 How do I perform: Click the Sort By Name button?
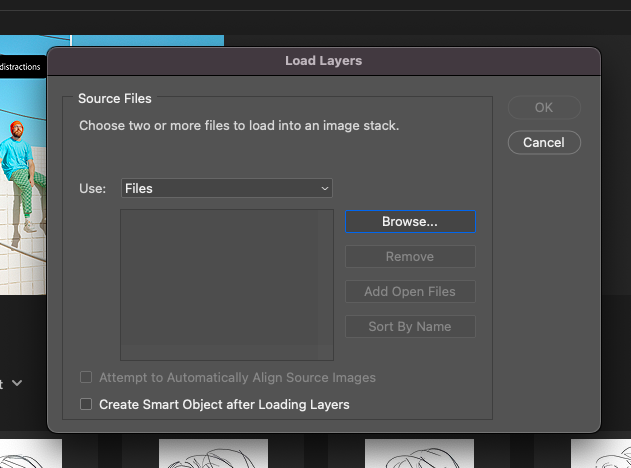(410, 326)
